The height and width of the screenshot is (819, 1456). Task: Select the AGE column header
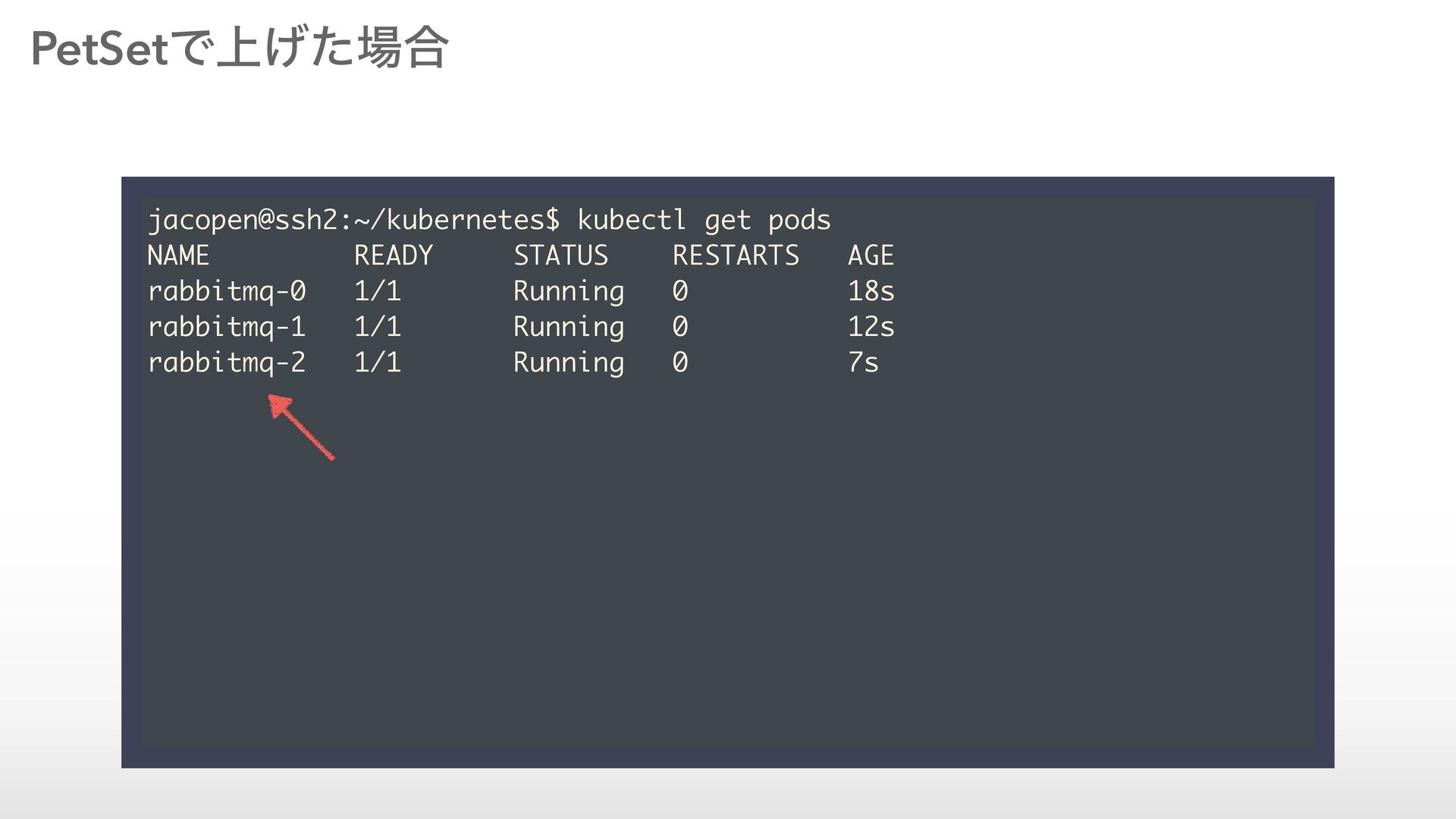coord(871,256)
